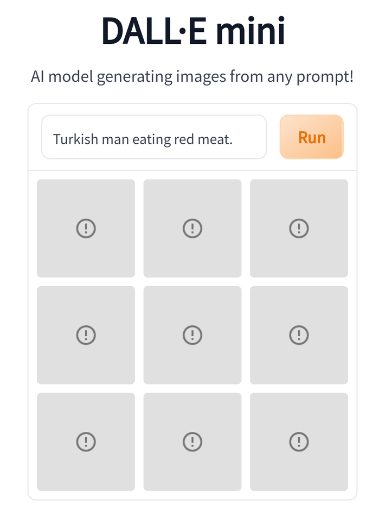390x510 pixels.
Task: Select the DALL·E mini title heading
Action: [193, 31]
